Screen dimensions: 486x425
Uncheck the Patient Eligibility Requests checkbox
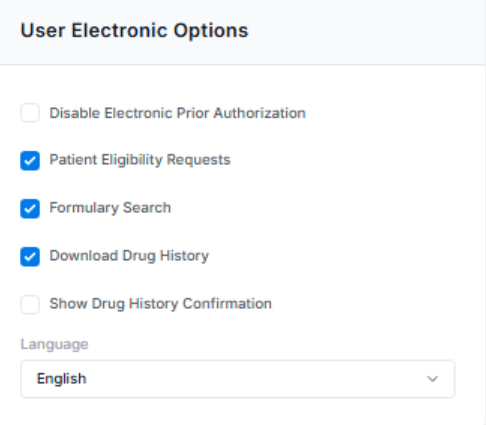click(30, 161)
